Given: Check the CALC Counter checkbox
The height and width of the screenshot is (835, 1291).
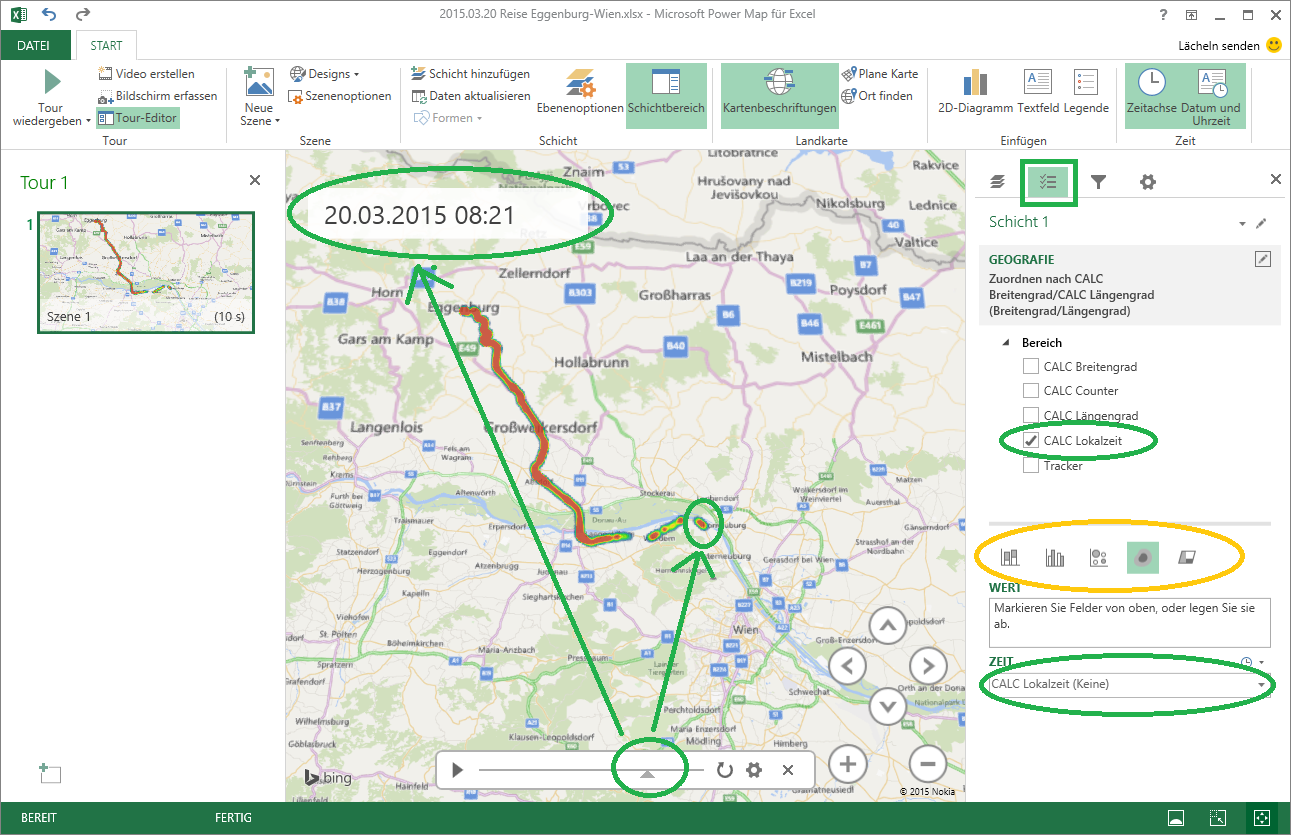Looking at the screenshot, I should pos(1031,391).
